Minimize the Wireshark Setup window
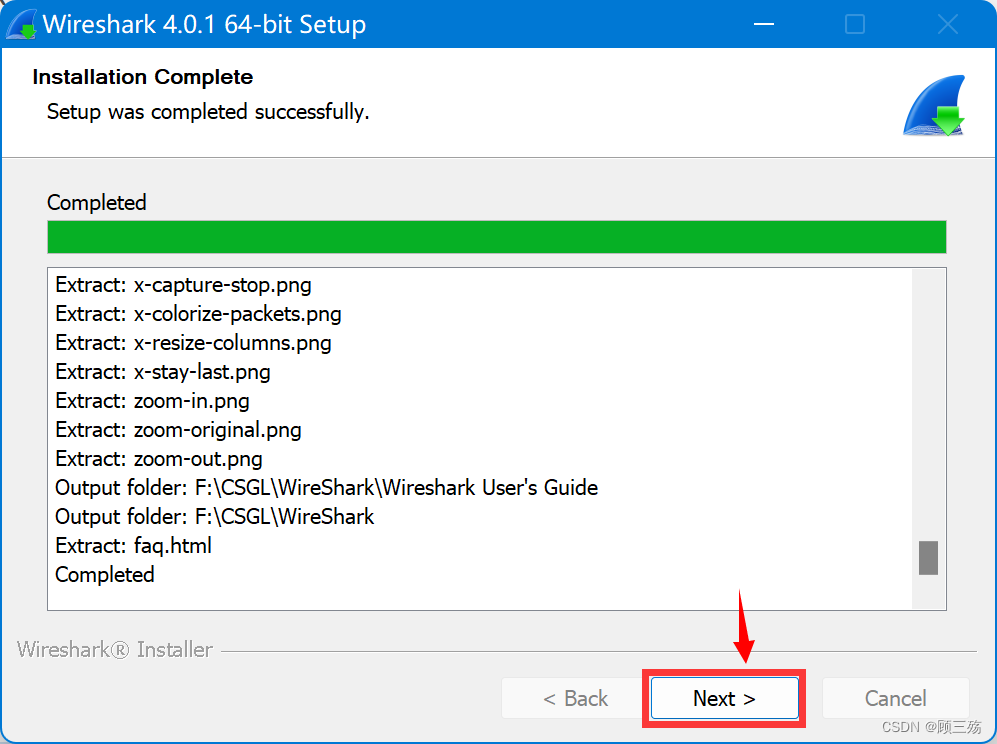This screenshot has width=997, height=744. (764, 24)
